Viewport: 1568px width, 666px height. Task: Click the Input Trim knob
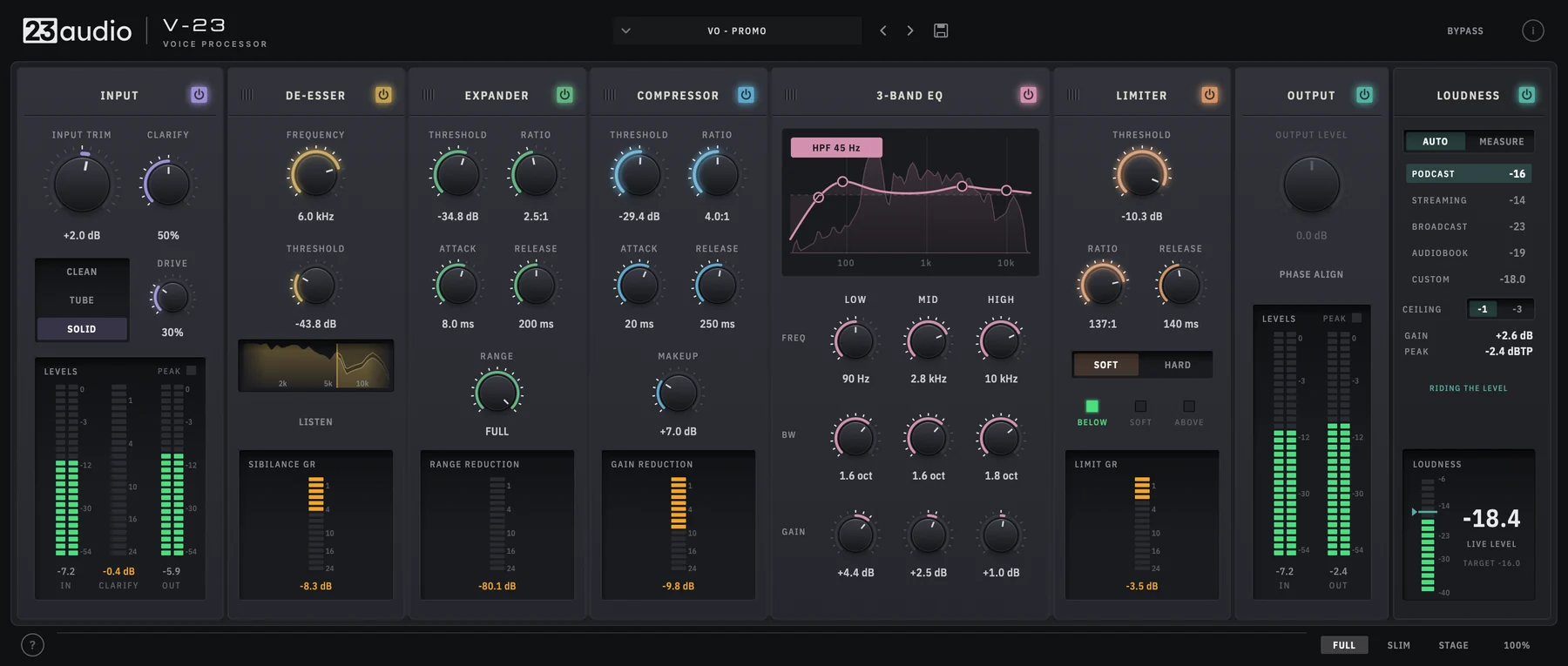point(82,183)
